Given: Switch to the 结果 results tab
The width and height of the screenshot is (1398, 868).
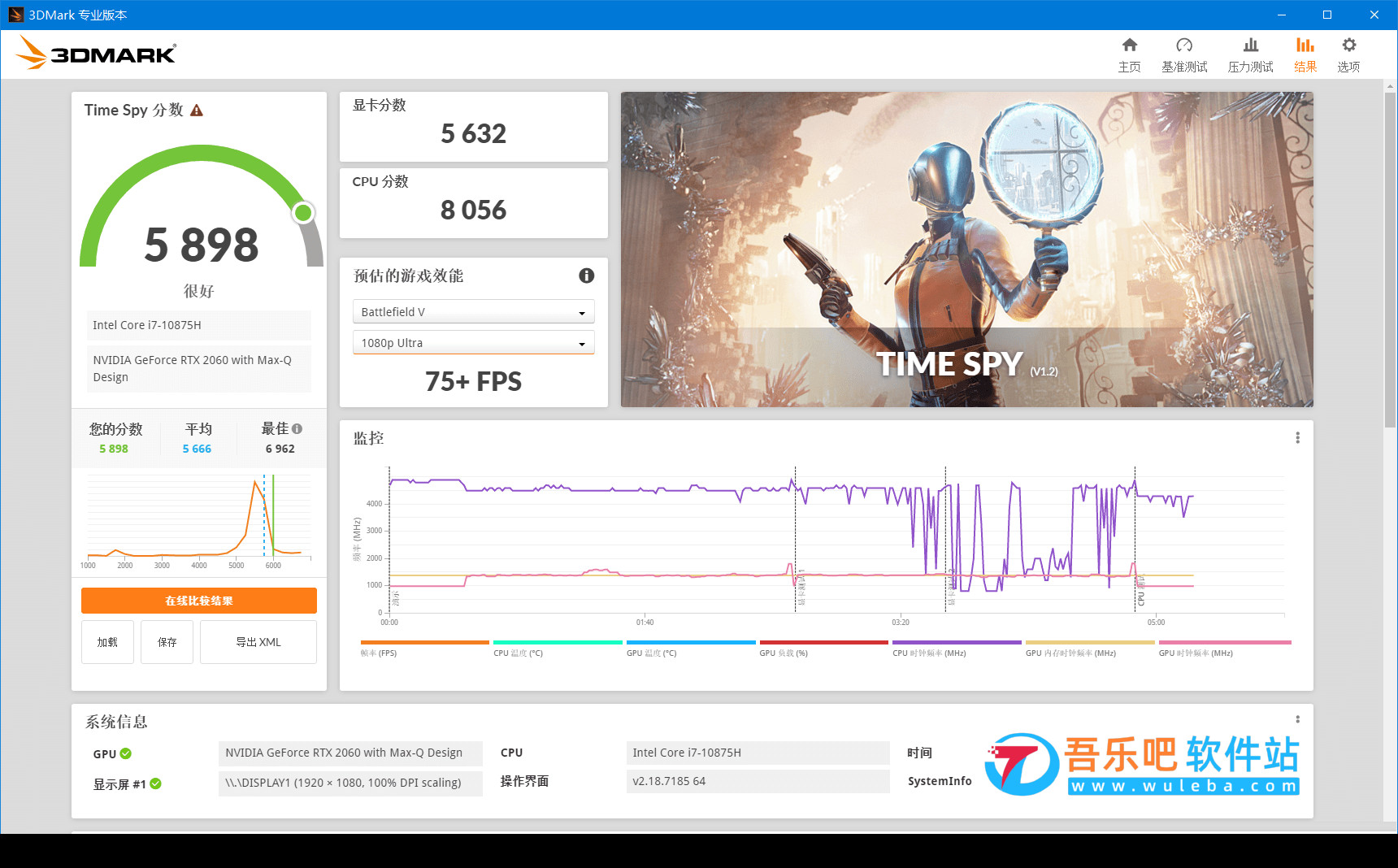Looking at the screenshot, I should (1305, 55).
